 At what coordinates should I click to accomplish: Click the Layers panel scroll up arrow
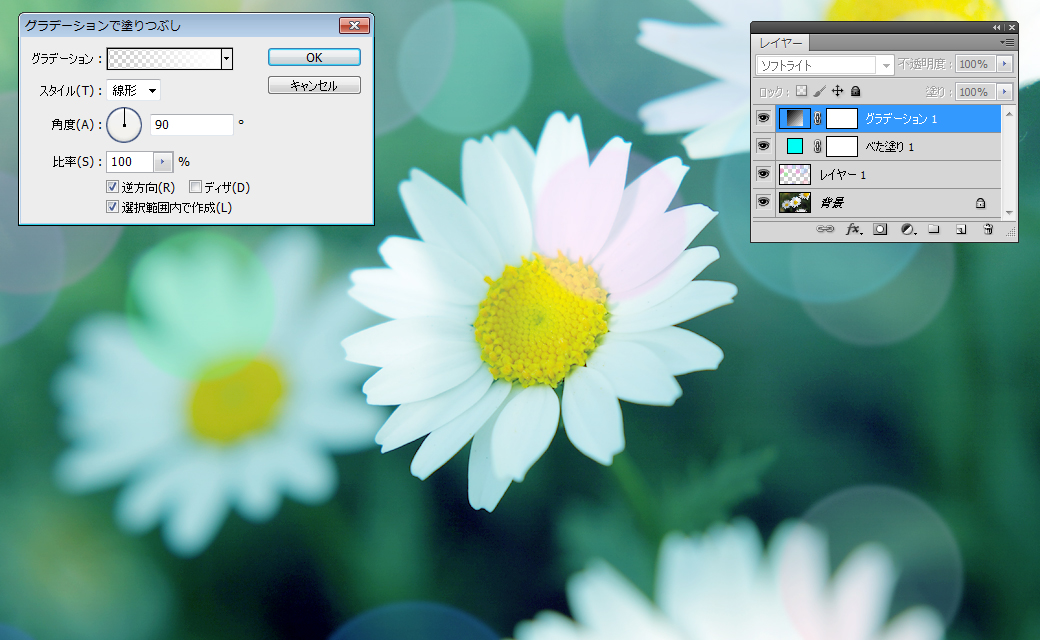[1009, 114]
